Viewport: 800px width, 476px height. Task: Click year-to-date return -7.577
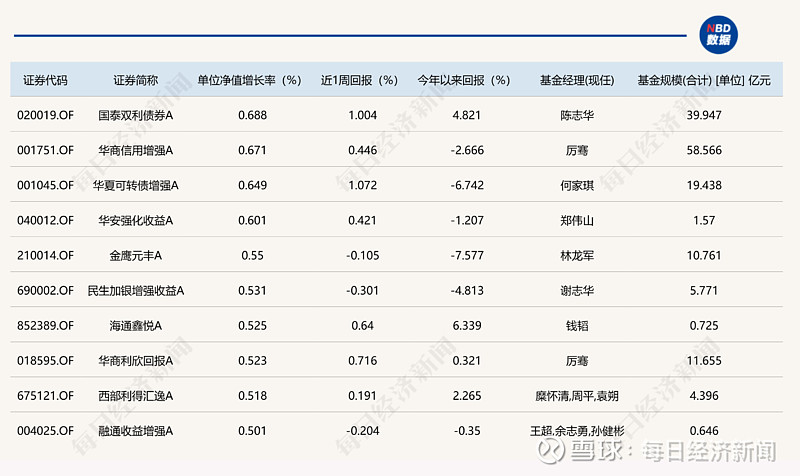467,256
